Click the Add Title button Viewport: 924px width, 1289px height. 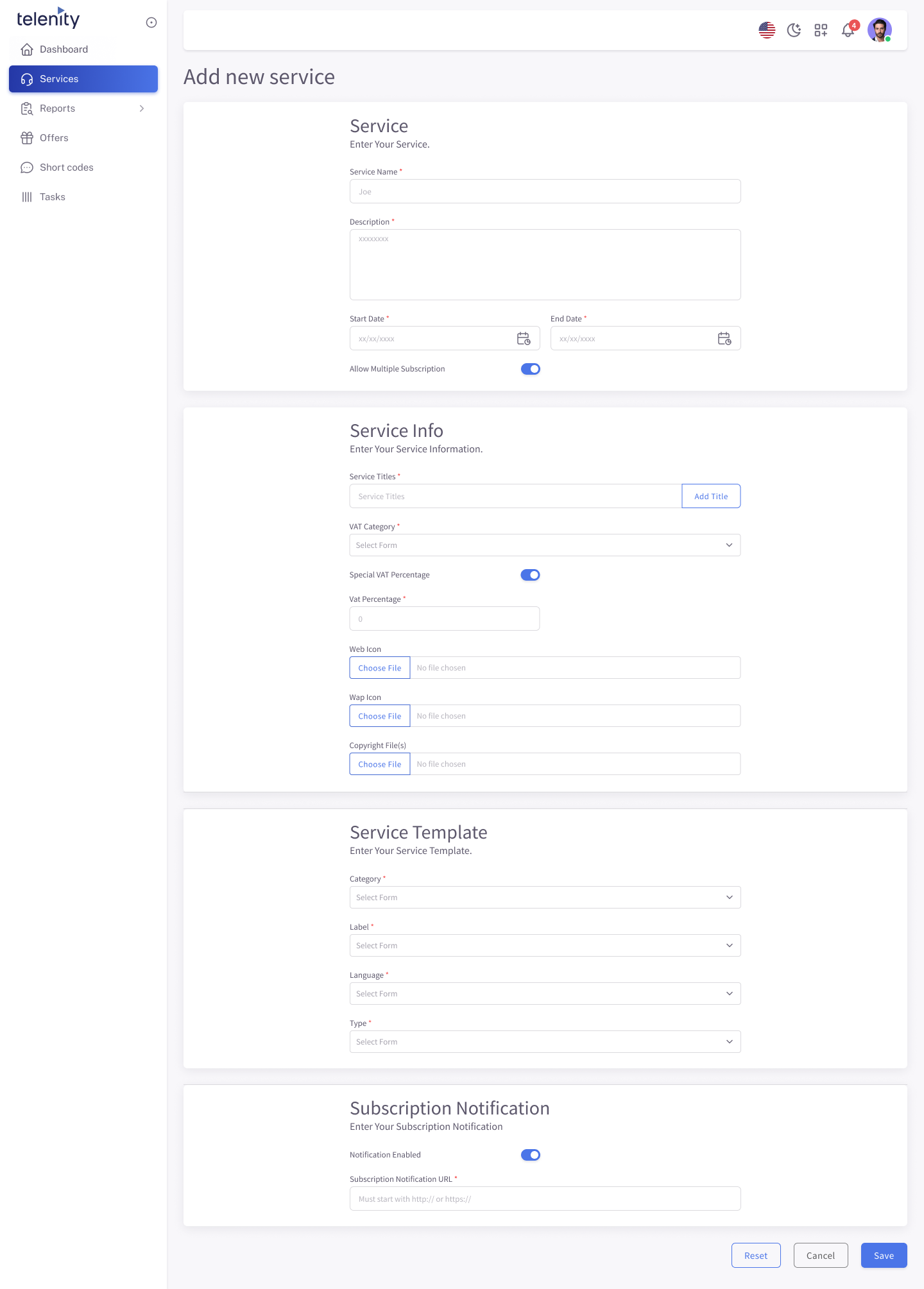(x=711, y=497)
